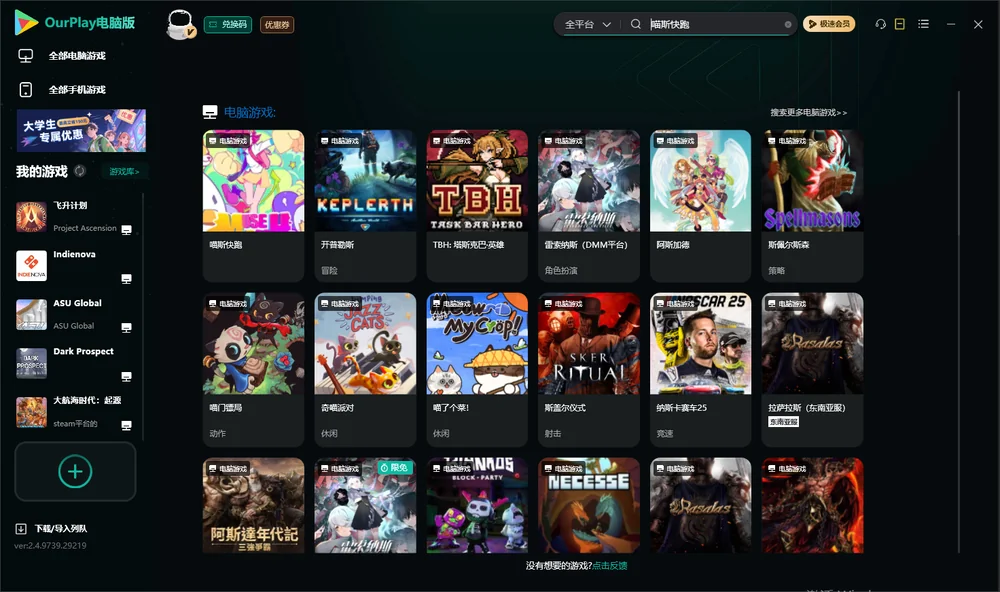Open the 喵斯快跑 game card
Image resolution: width=1000 pixels, height=592 pixels.
[253, 205]
